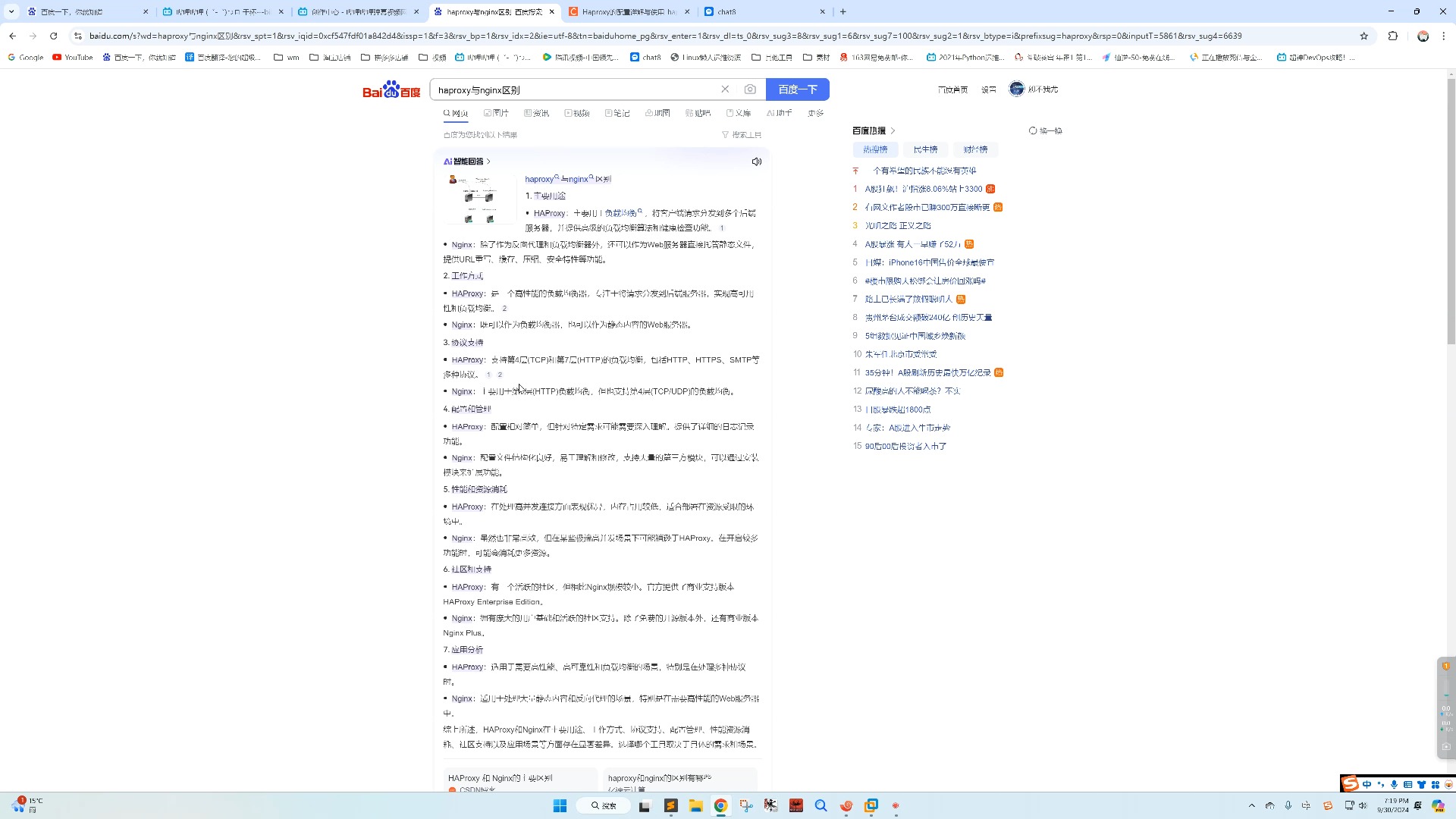The width and height of the screenshot is (1456, 819).
Task: Select the 网页 search tab
Action: (x=456, y=113)
